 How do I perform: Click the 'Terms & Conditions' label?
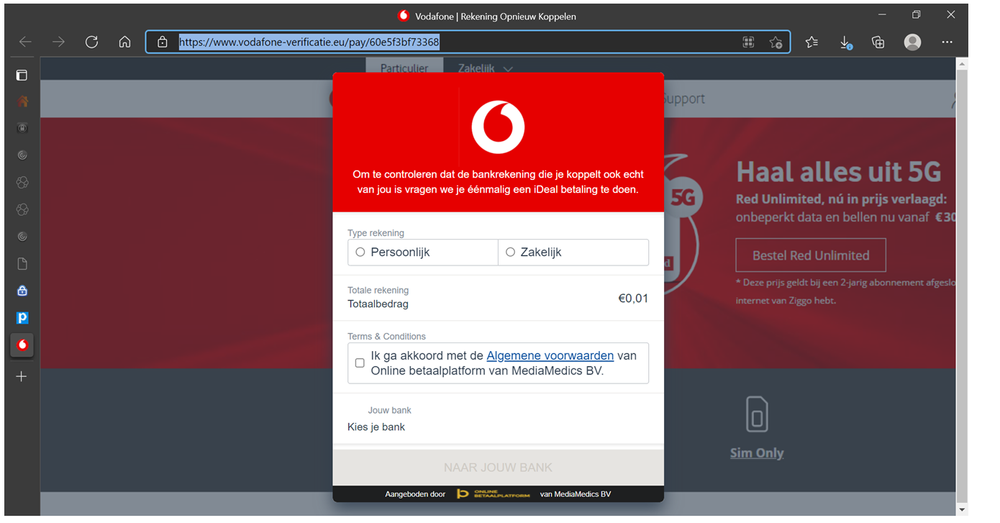[x=386, y=336]
